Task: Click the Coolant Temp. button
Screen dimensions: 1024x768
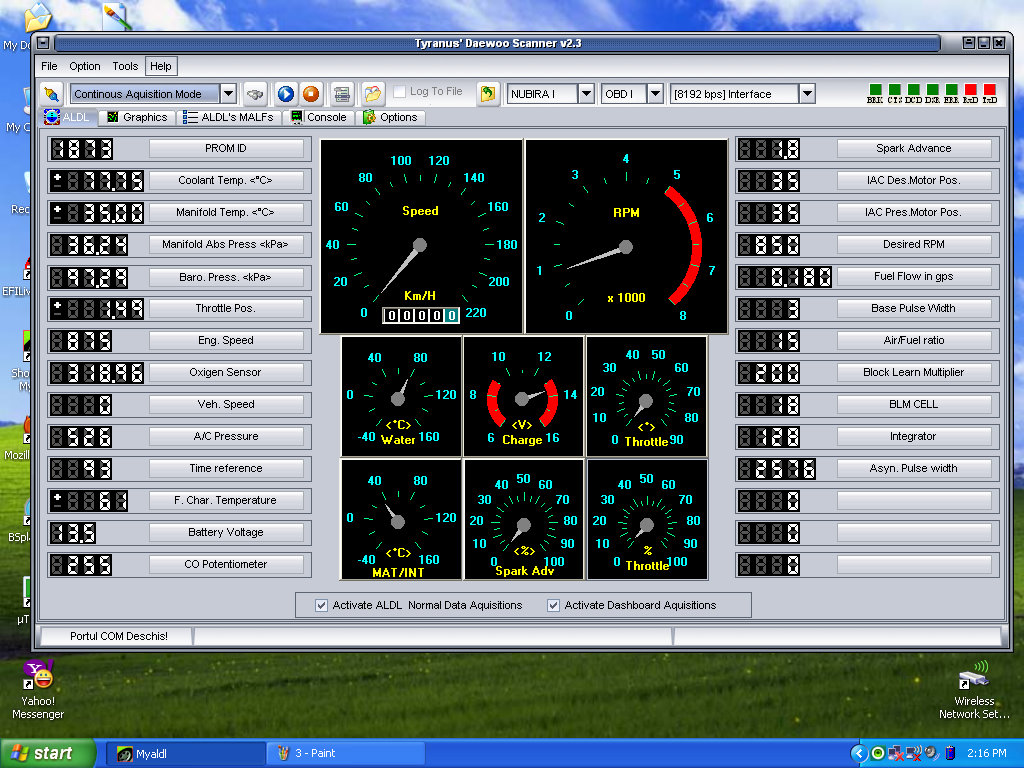Action: tap(226, 180)
